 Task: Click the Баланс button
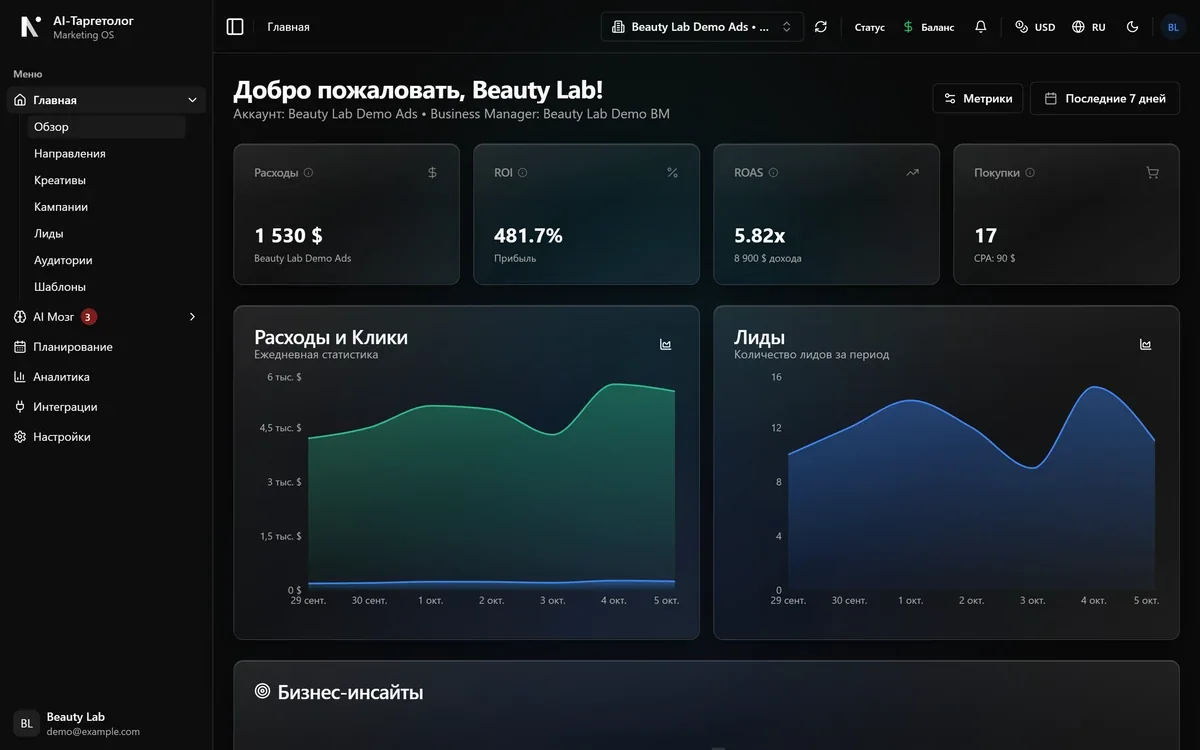point(929,27)
